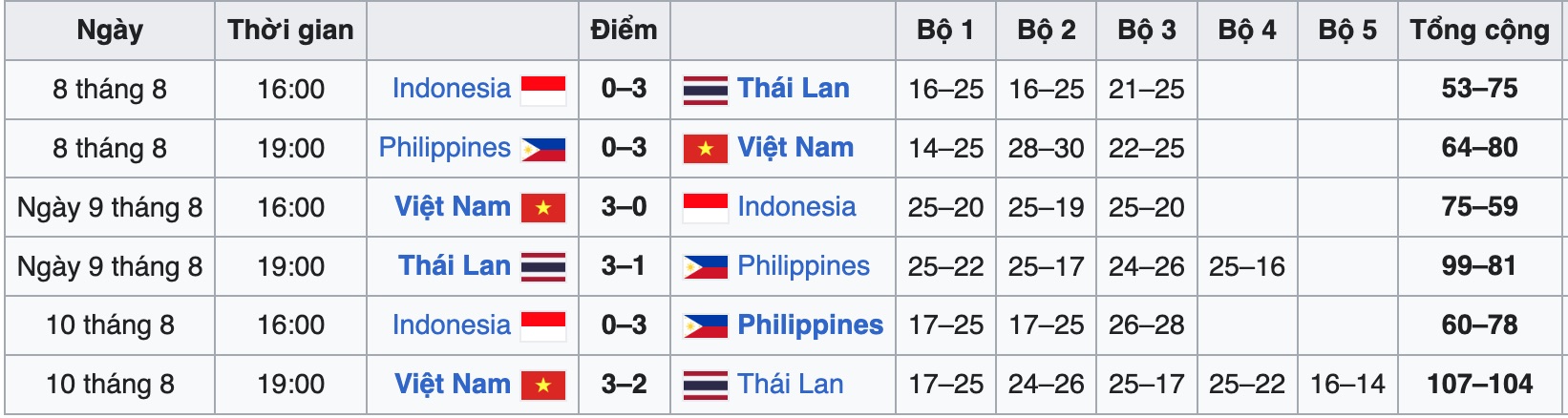Click Vietnam flag in 9 tháng 8 16:00 row
Viewport: 1568px width, 418px height.
click(x=543, y=208)
